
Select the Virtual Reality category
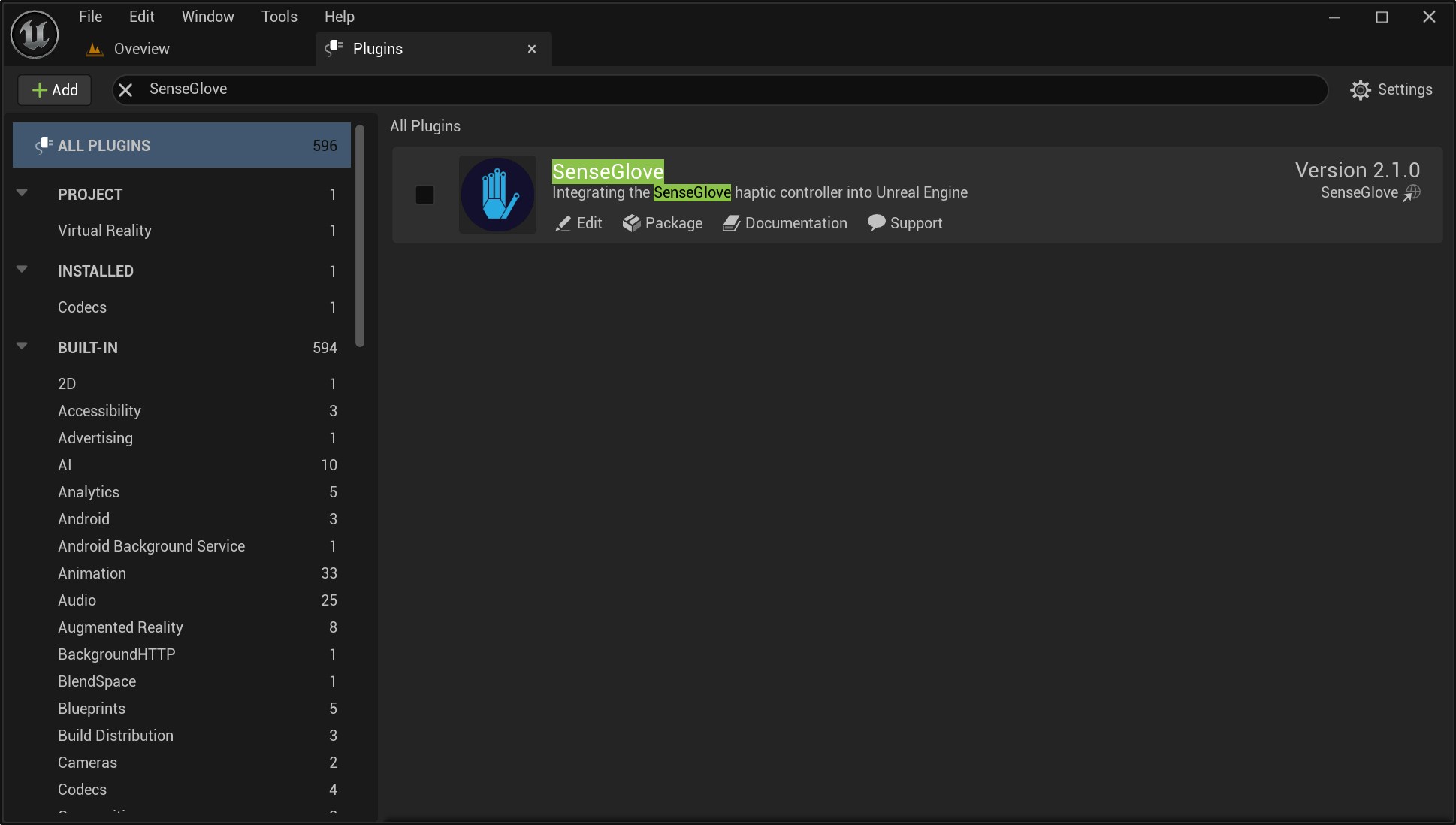(104, 231)
